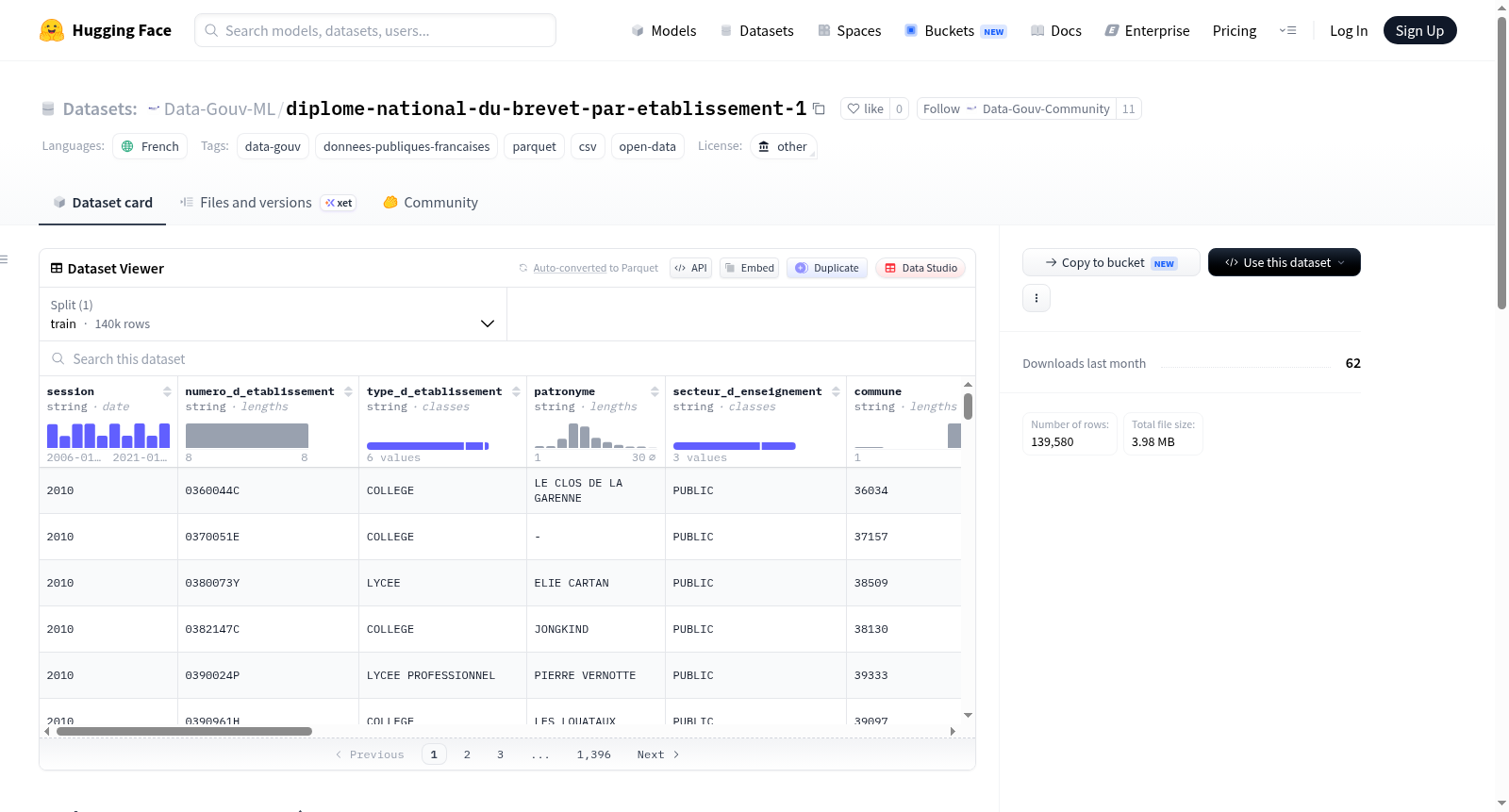The height and width of the screenshot is (812, 1509).
Task: Go to Models in navigation
Action: [664, 30]
